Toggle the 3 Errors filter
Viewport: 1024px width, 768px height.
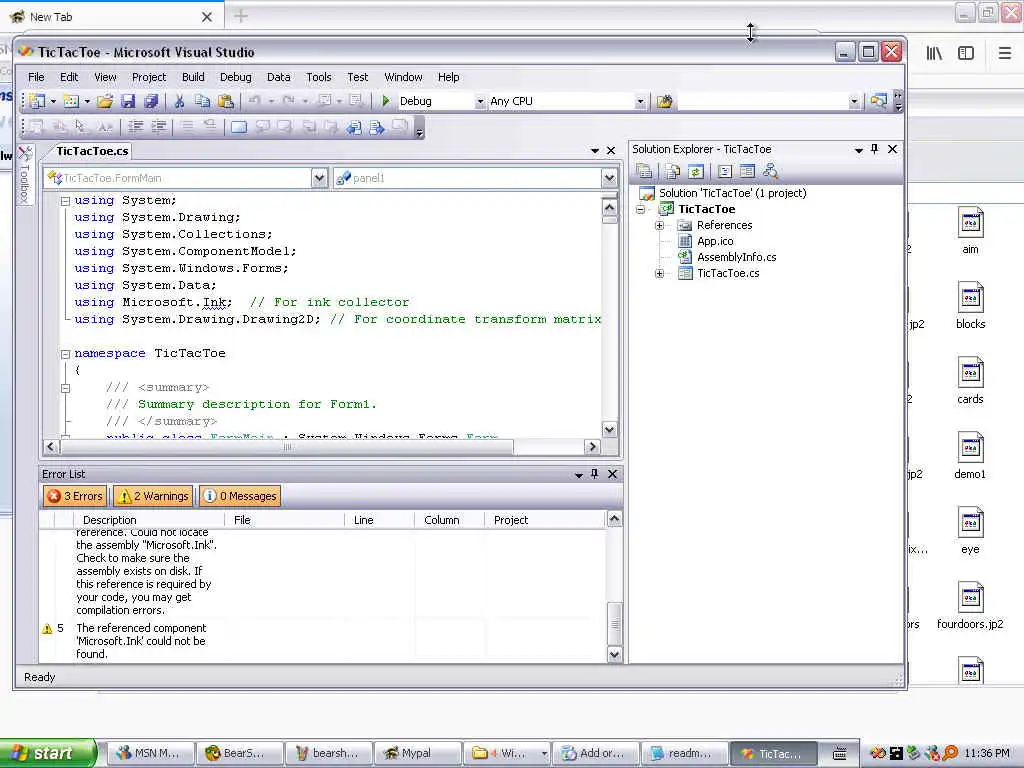(75, 496)
